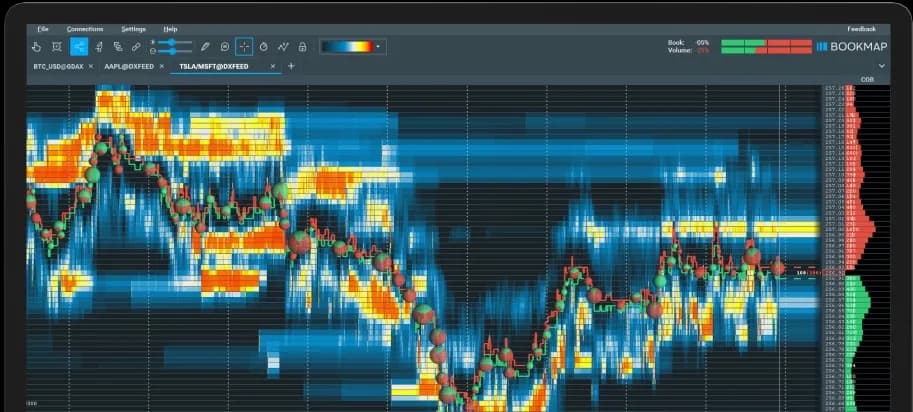Switch to the BTC_USD@GDAX tab
This screenshot has width=913, height=412.
58,66
